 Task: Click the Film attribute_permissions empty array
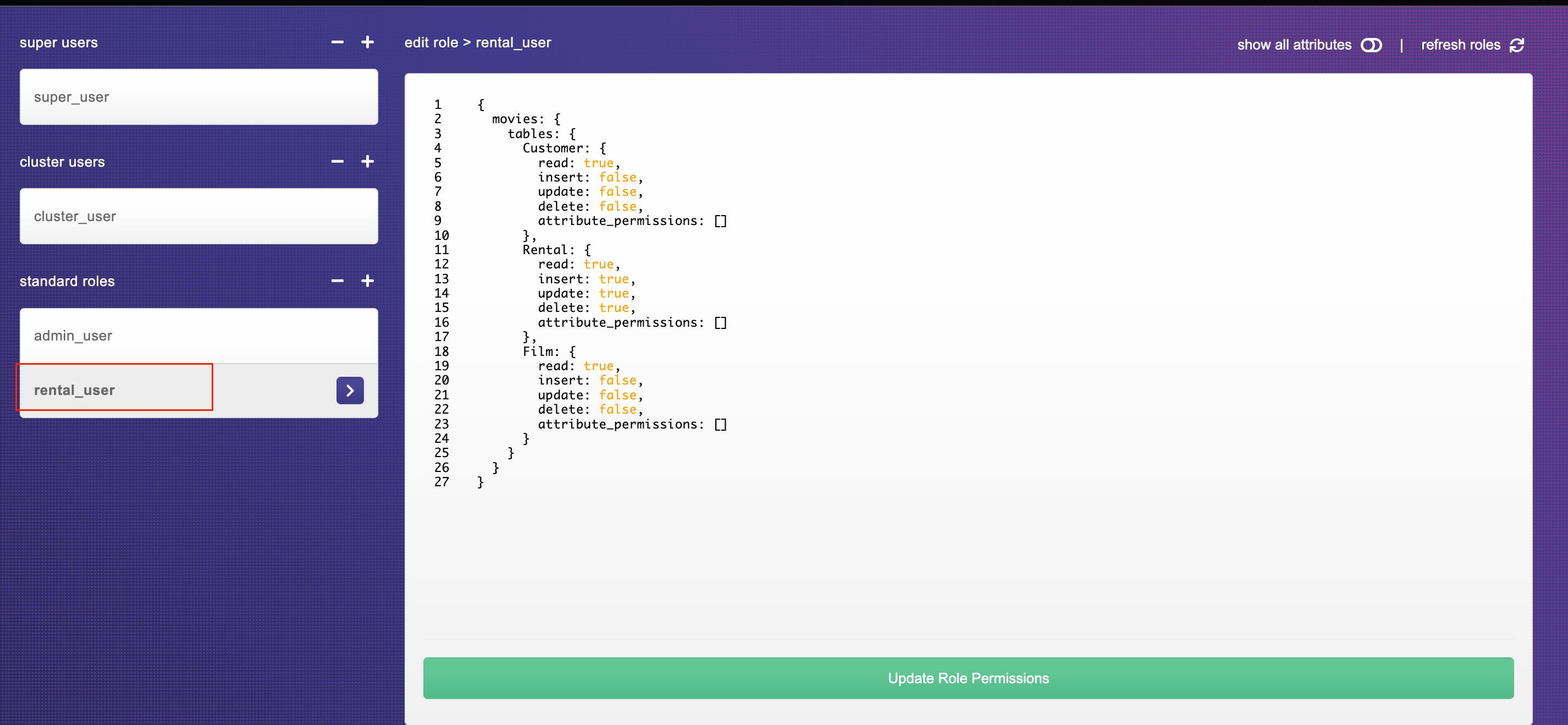coord(720,424)
